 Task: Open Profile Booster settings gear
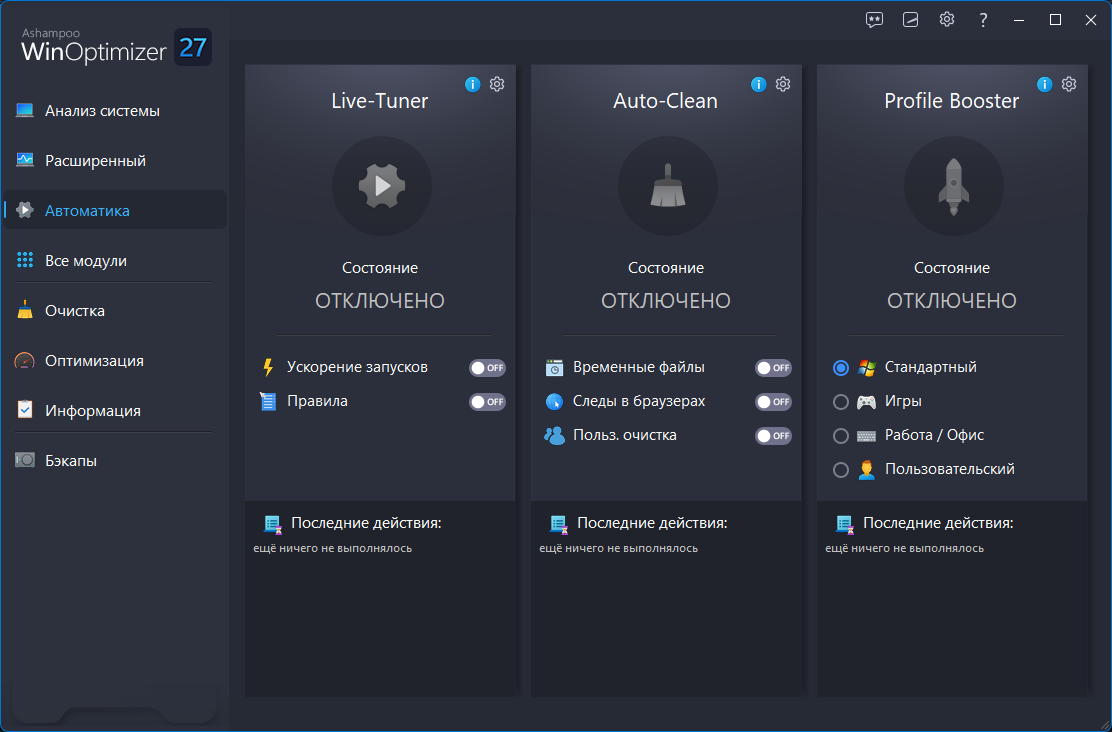coord(1069,84)
